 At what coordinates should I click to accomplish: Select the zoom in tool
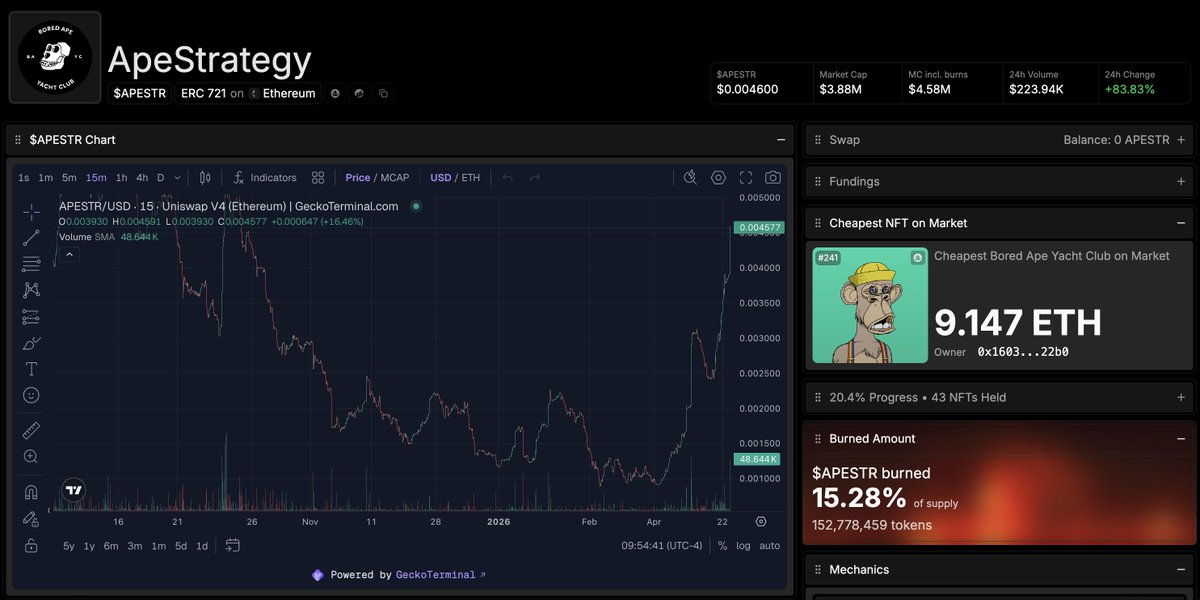[x=31, y=457]
